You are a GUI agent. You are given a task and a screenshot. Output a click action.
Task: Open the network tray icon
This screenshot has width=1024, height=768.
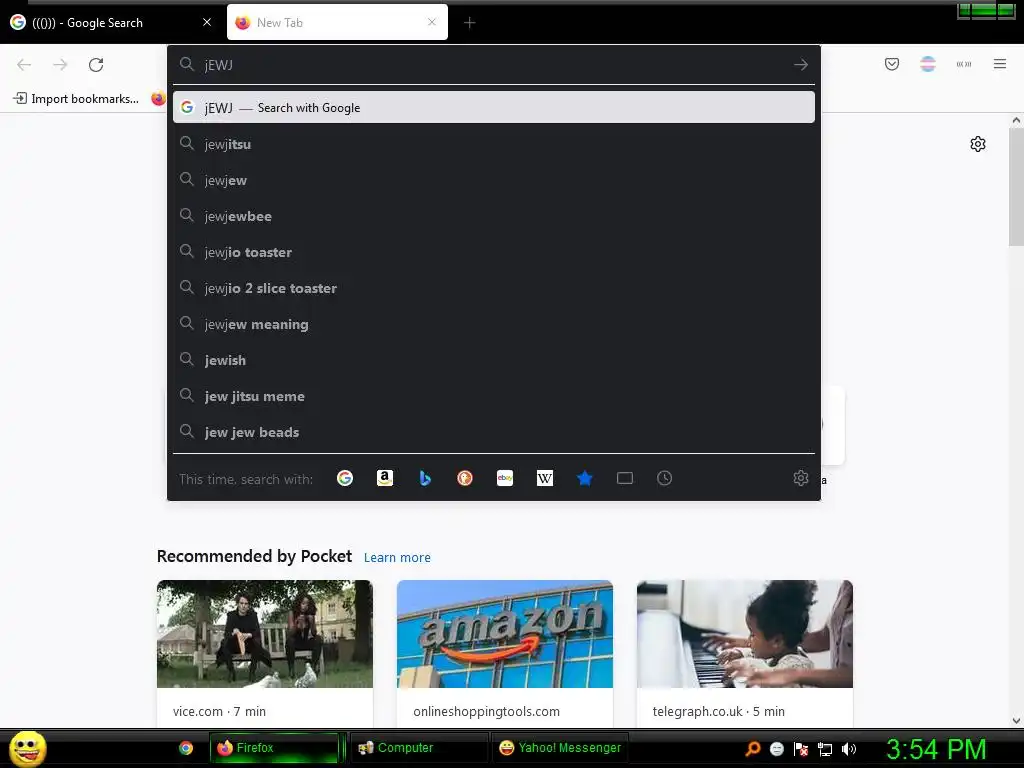pos(825,749)
